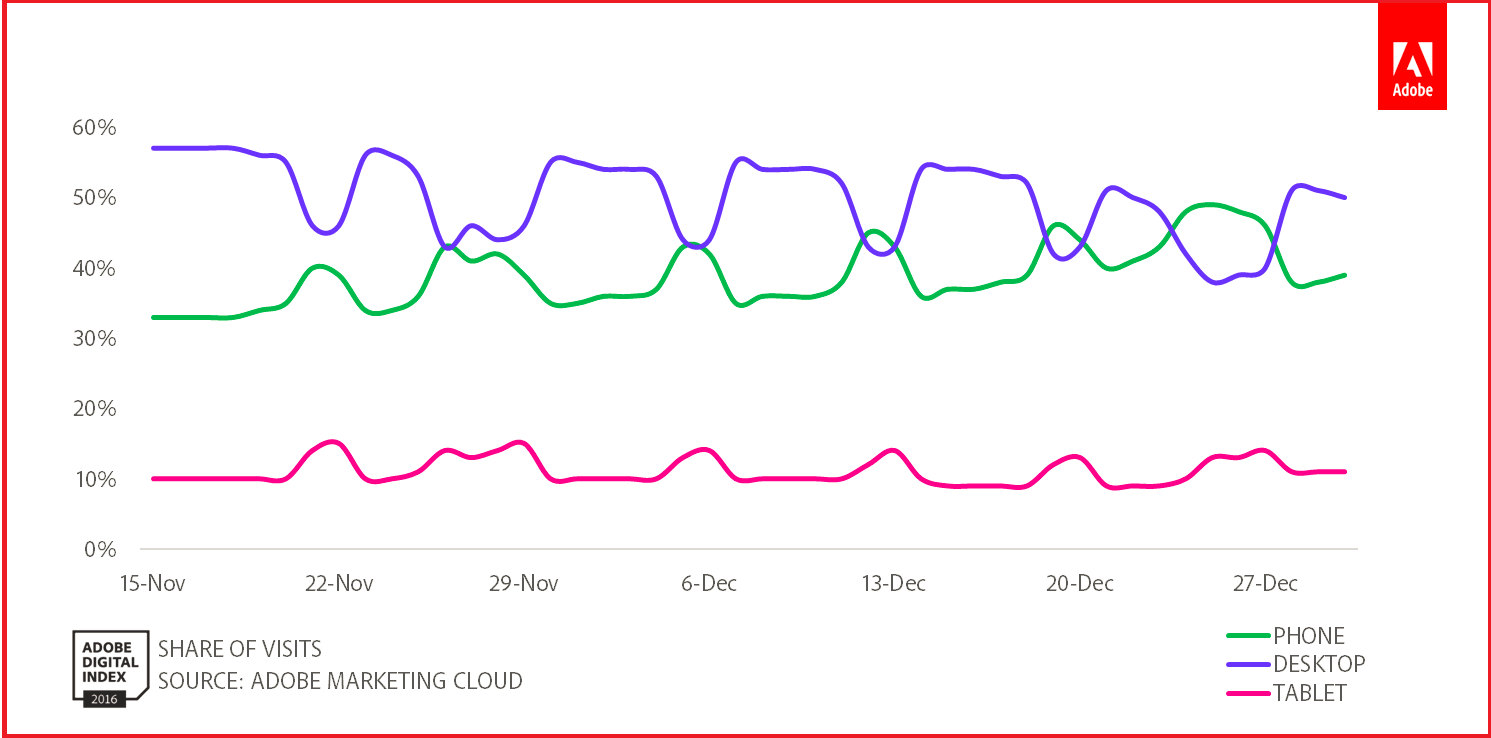1491x738 pixels.
Task: Select the PHONE legend label
Action: pos(1308,636)
